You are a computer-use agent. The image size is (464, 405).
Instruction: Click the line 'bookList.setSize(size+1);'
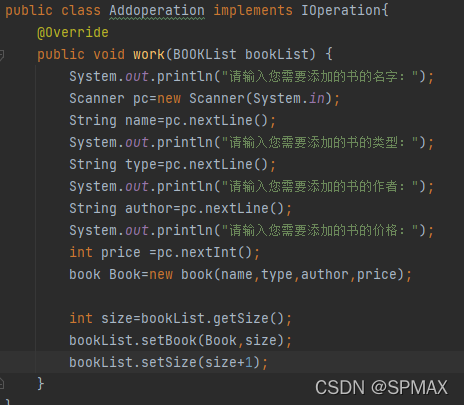coord(168,363)
